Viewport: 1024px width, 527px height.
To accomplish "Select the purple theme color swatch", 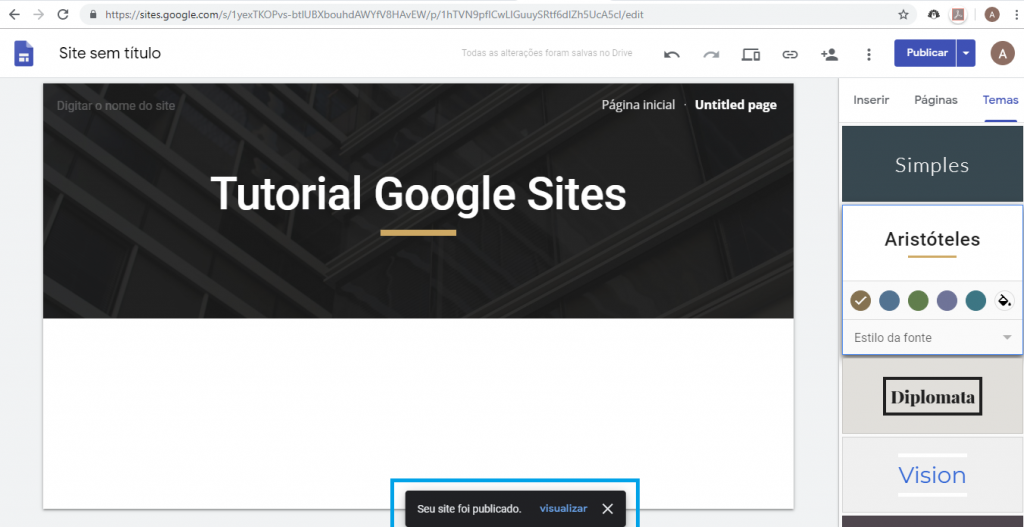I will [x=947, y=300].
